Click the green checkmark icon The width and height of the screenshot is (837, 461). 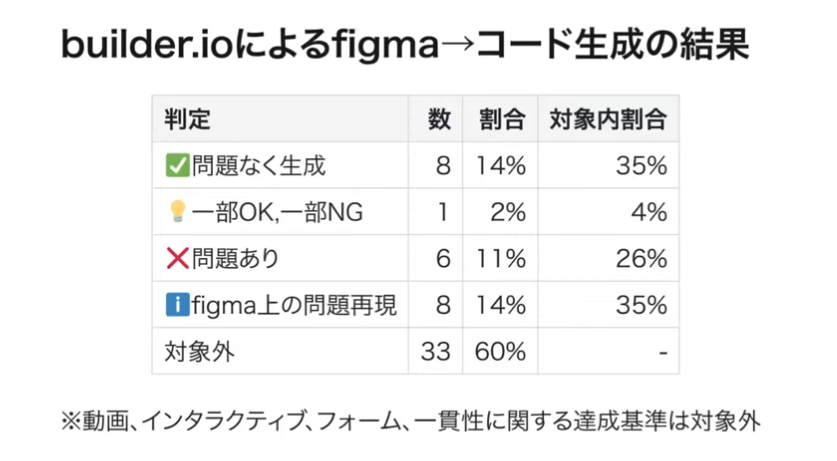[176, 166]
